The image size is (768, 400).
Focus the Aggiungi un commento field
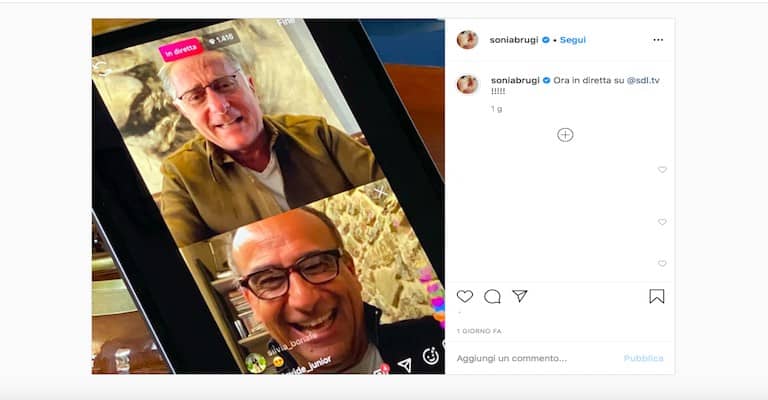coord(512,358)
